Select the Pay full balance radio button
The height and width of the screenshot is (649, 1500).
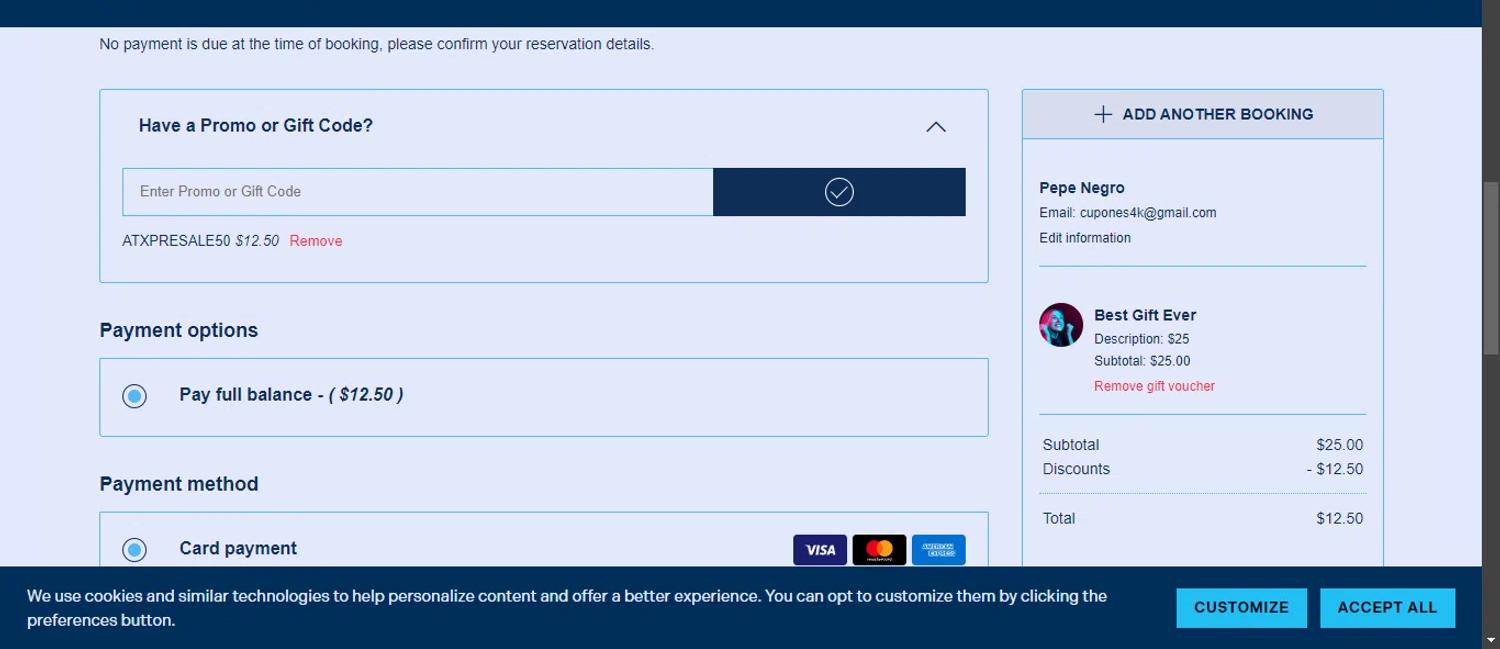tap(134, 396)
